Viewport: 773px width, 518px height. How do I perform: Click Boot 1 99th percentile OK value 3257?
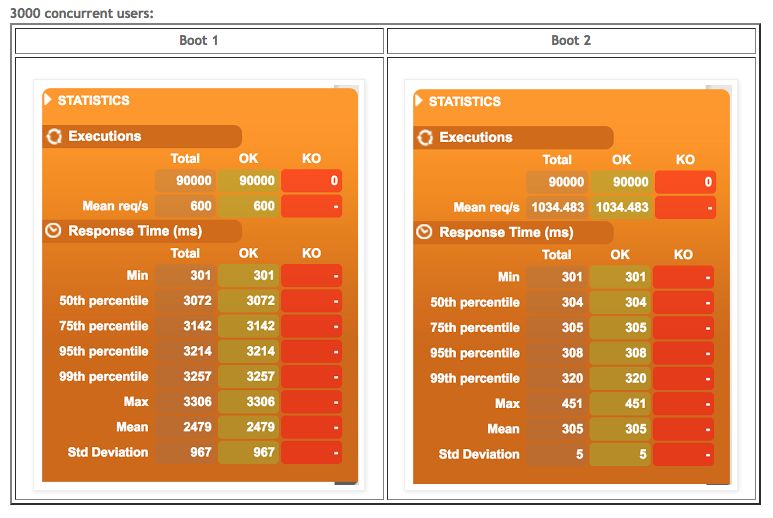(x=248, y=377)
